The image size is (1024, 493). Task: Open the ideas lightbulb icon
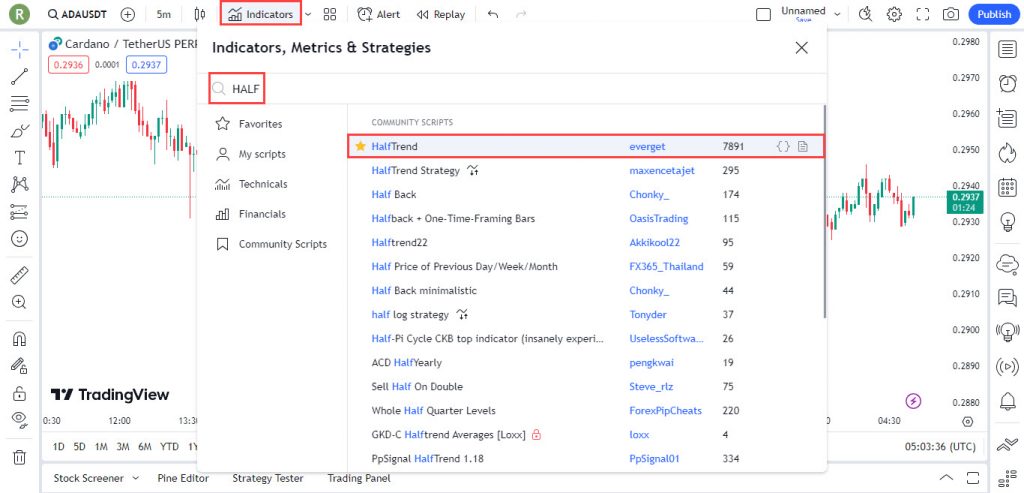[1008, 222]
